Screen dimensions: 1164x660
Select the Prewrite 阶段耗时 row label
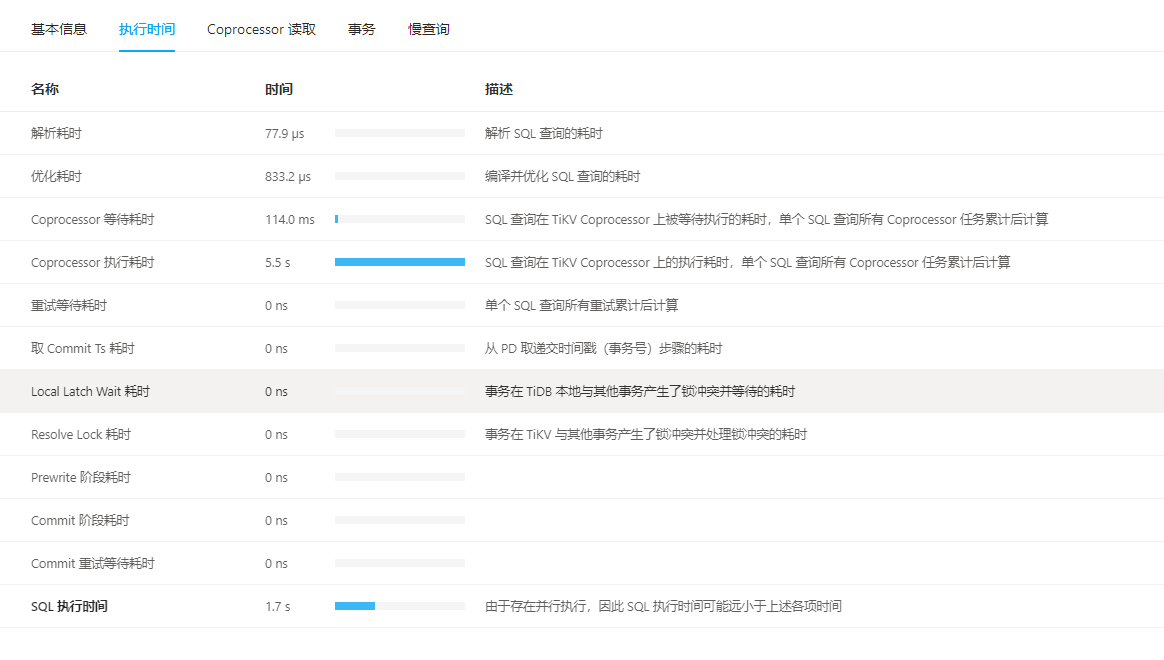pos(81,477)
